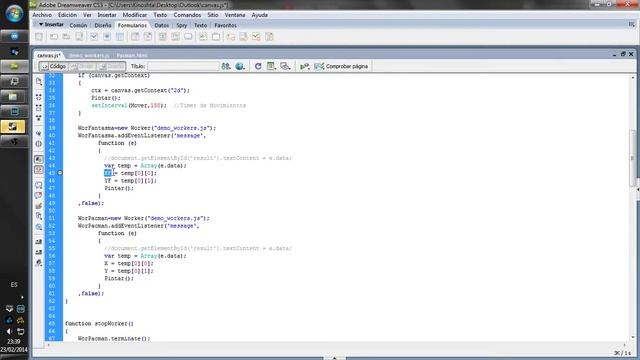Viewport: 640px width, 360px height.
Task: Collapse code block marker at line 45
Action: tap(60, 173)
